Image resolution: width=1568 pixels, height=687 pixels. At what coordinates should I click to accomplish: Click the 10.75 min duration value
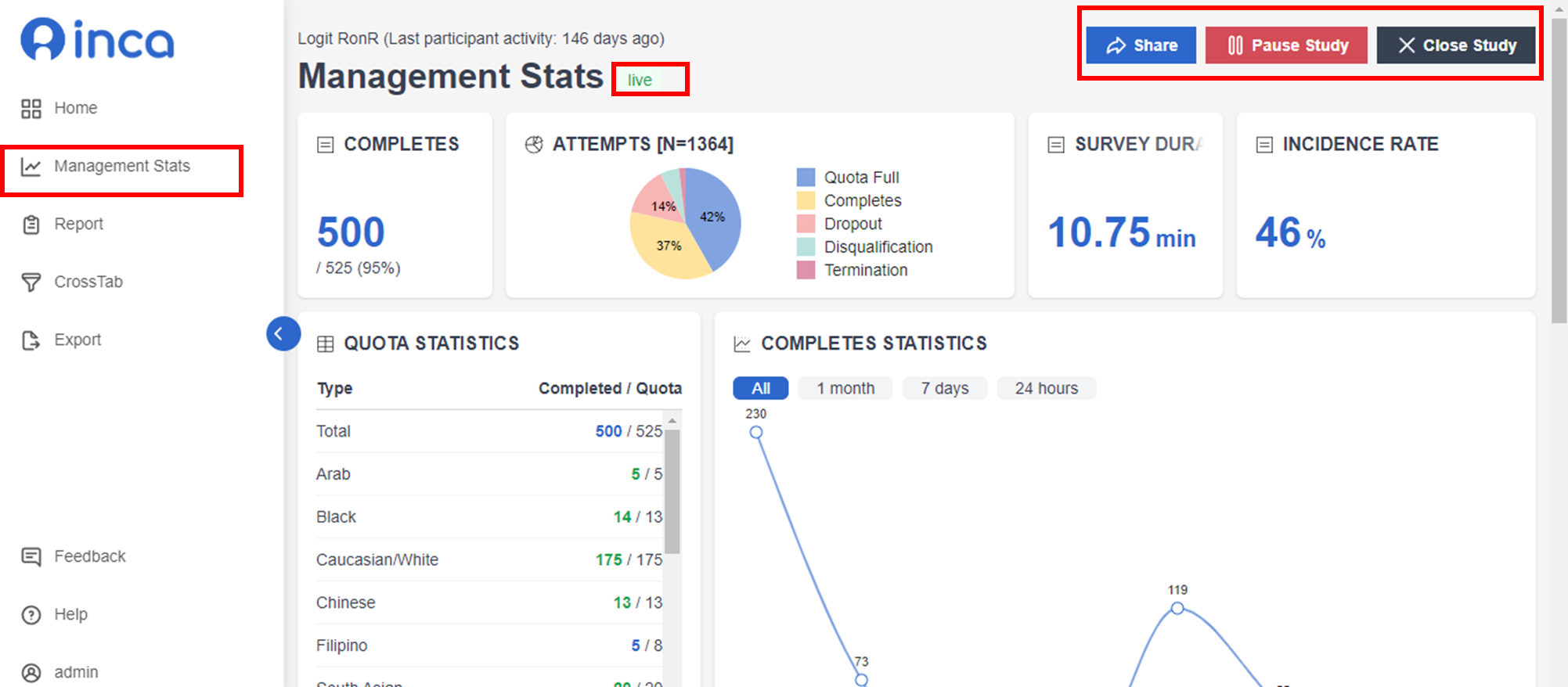pos(1122,233)
